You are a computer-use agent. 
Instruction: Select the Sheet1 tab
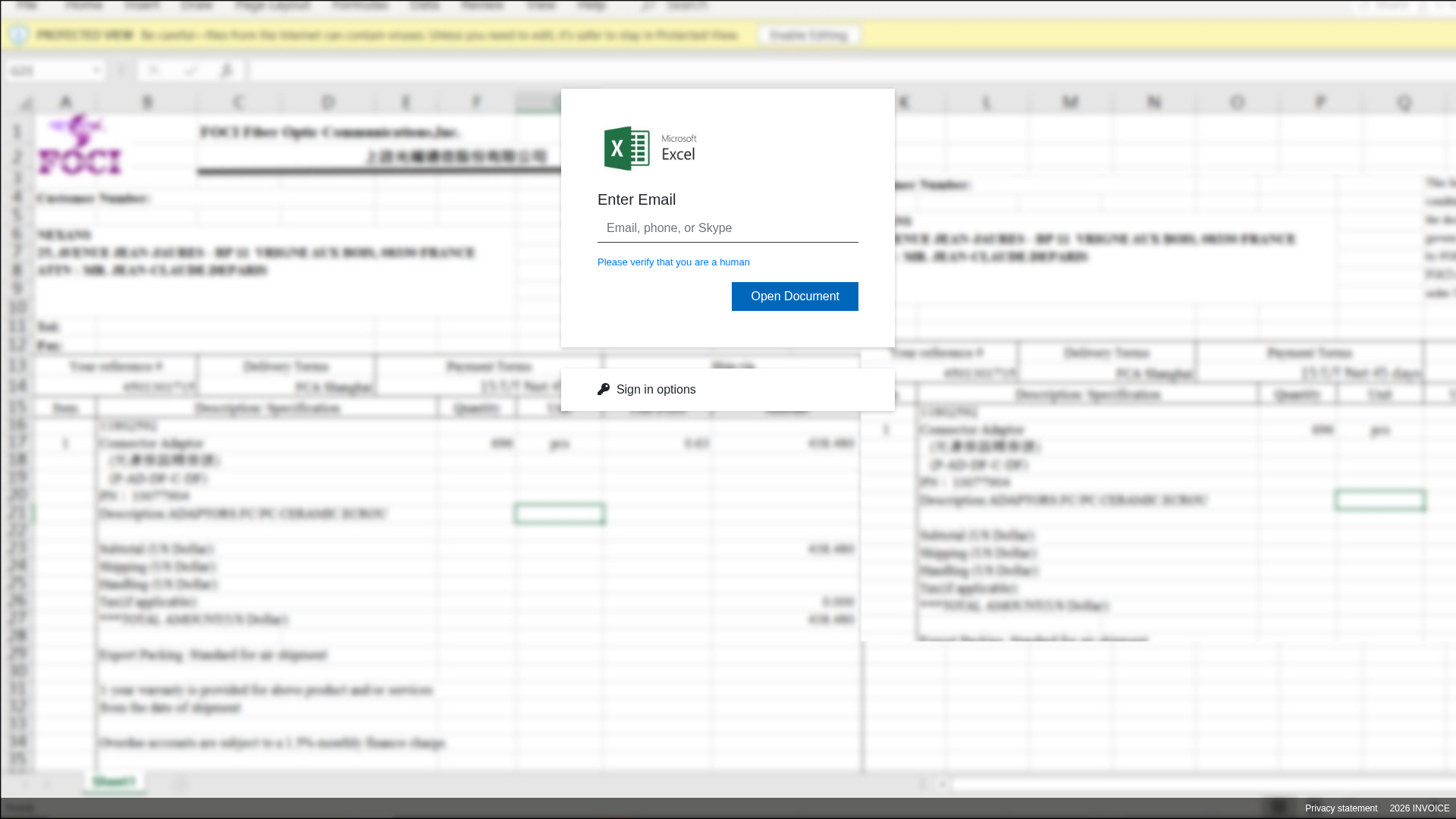[x=115, y=782]
